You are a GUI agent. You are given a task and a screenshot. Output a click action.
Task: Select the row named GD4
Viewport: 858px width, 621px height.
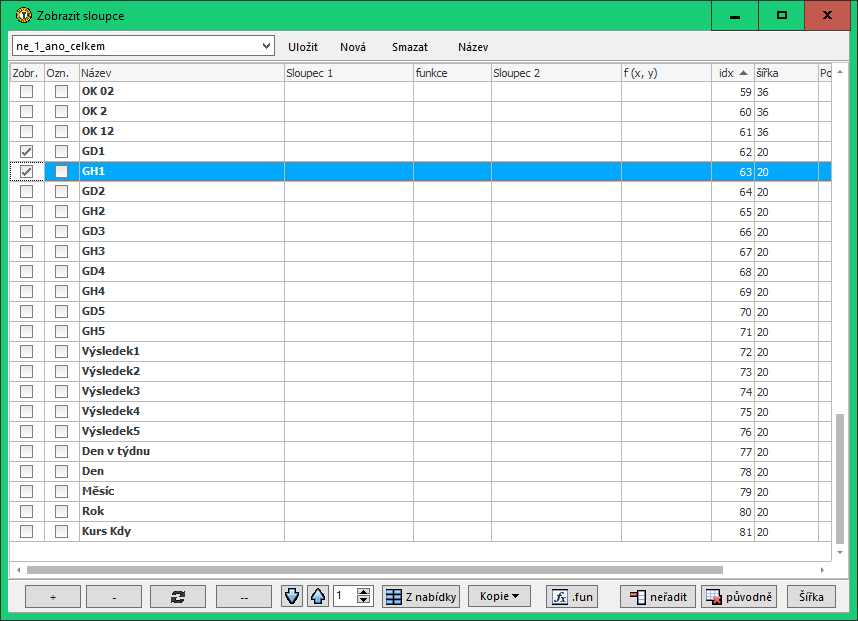point(420,271)
